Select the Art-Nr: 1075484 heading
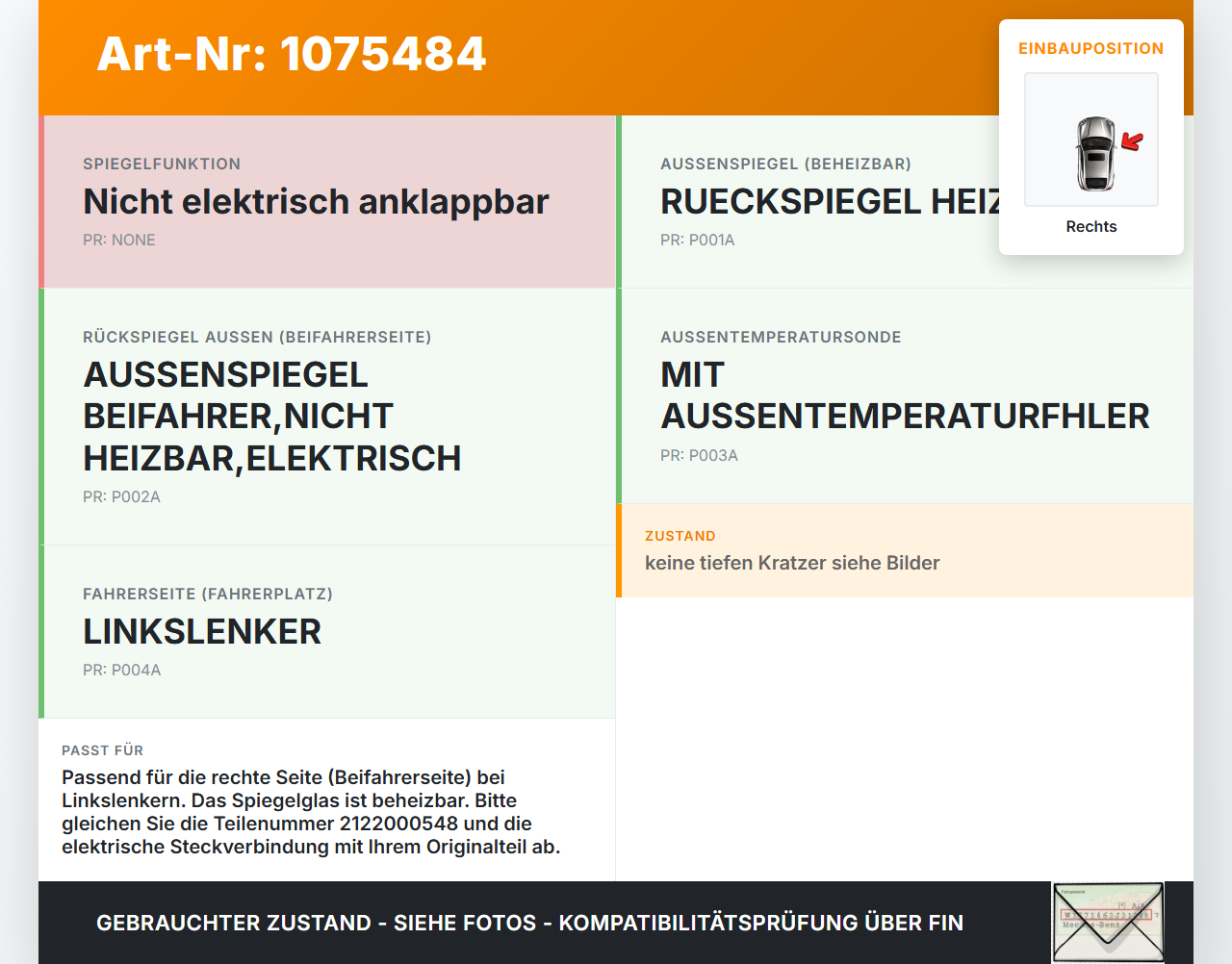The height and width of the screenshot is (964, 1232). click(x=292, y=54)
